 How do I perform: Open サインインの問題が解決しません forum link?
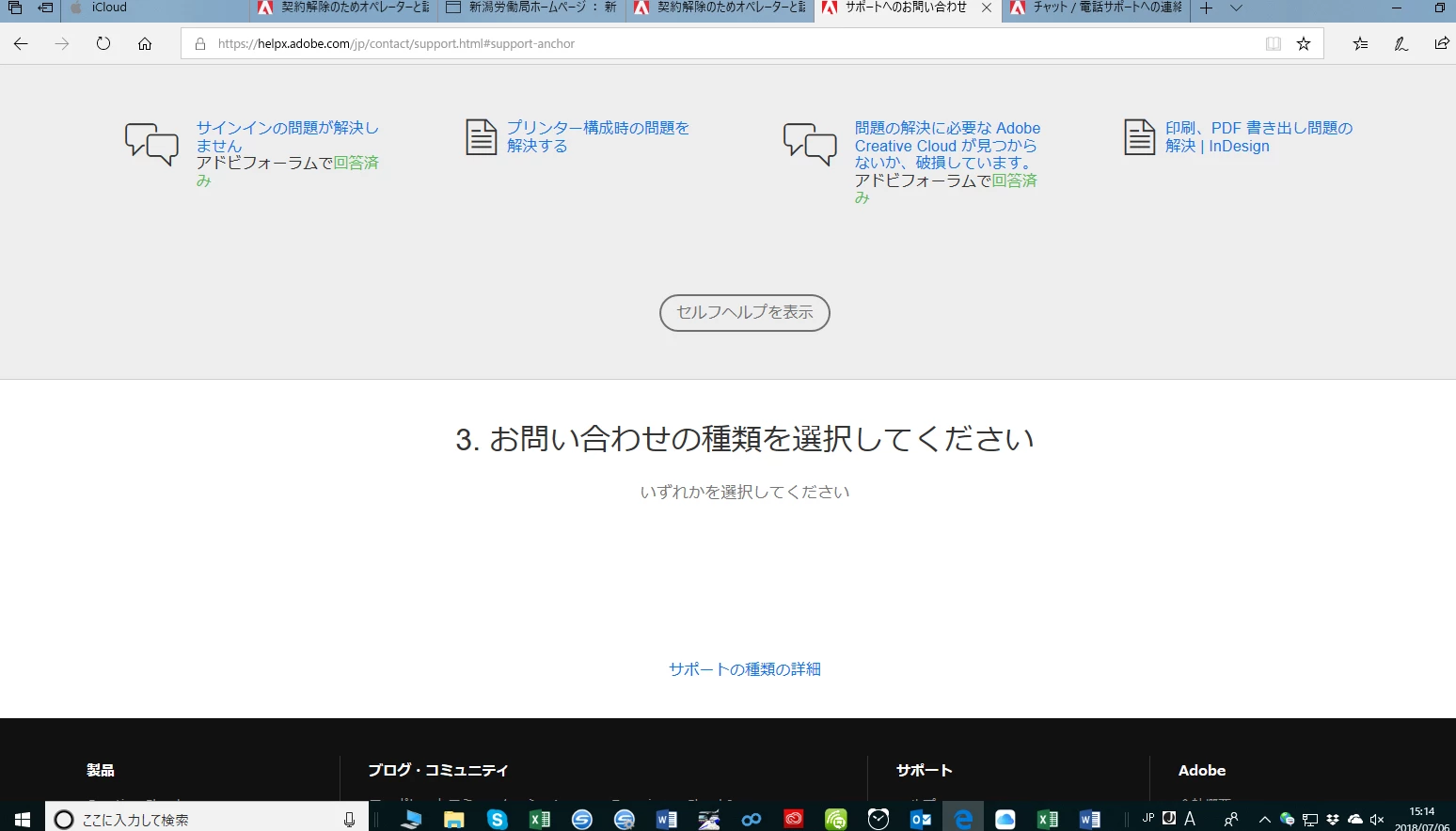click(287, 136)
